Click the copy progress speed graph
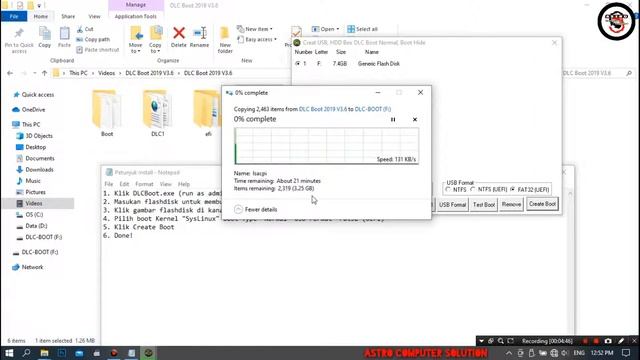This screenshot has height=360, width=640. click(327, 146)
